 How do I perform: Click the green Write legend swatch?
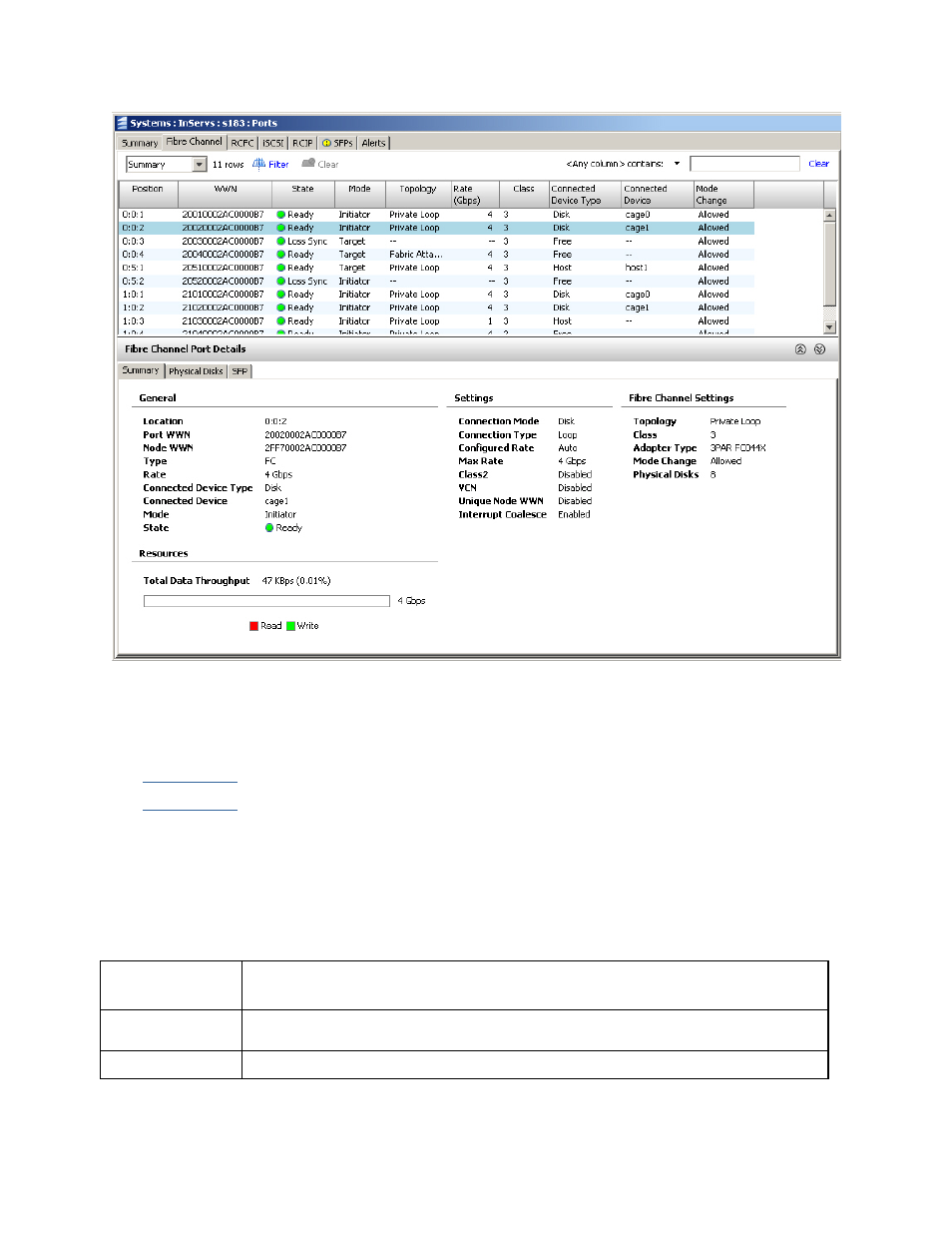coord(290,626)
